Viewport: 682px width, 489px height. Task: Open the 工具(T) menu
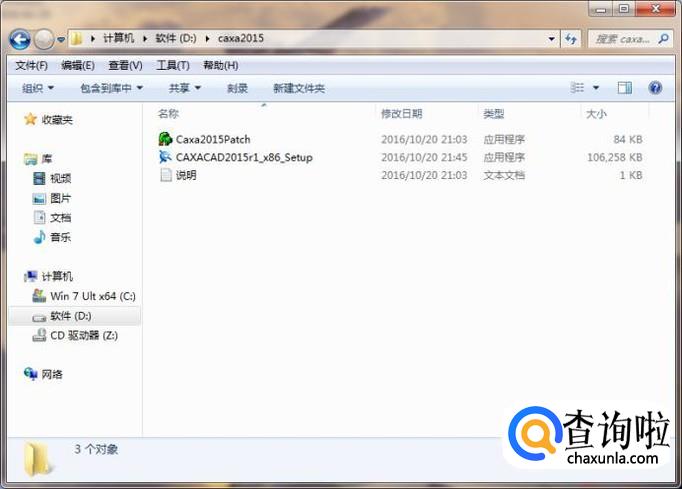pos(173,65)
